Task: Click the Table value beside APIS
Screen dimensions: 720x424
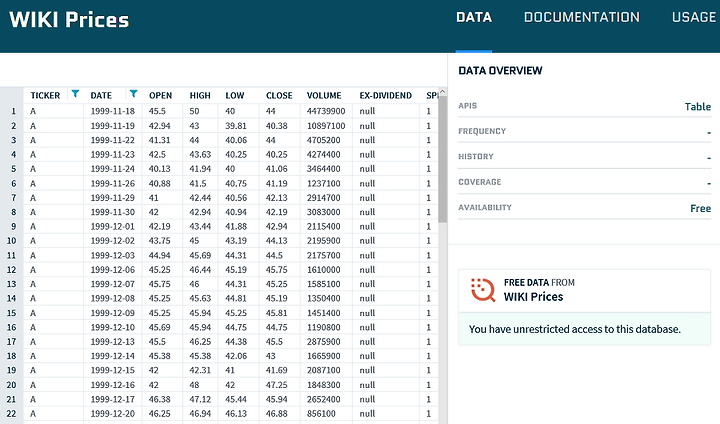Action: [x=698, y=107]
